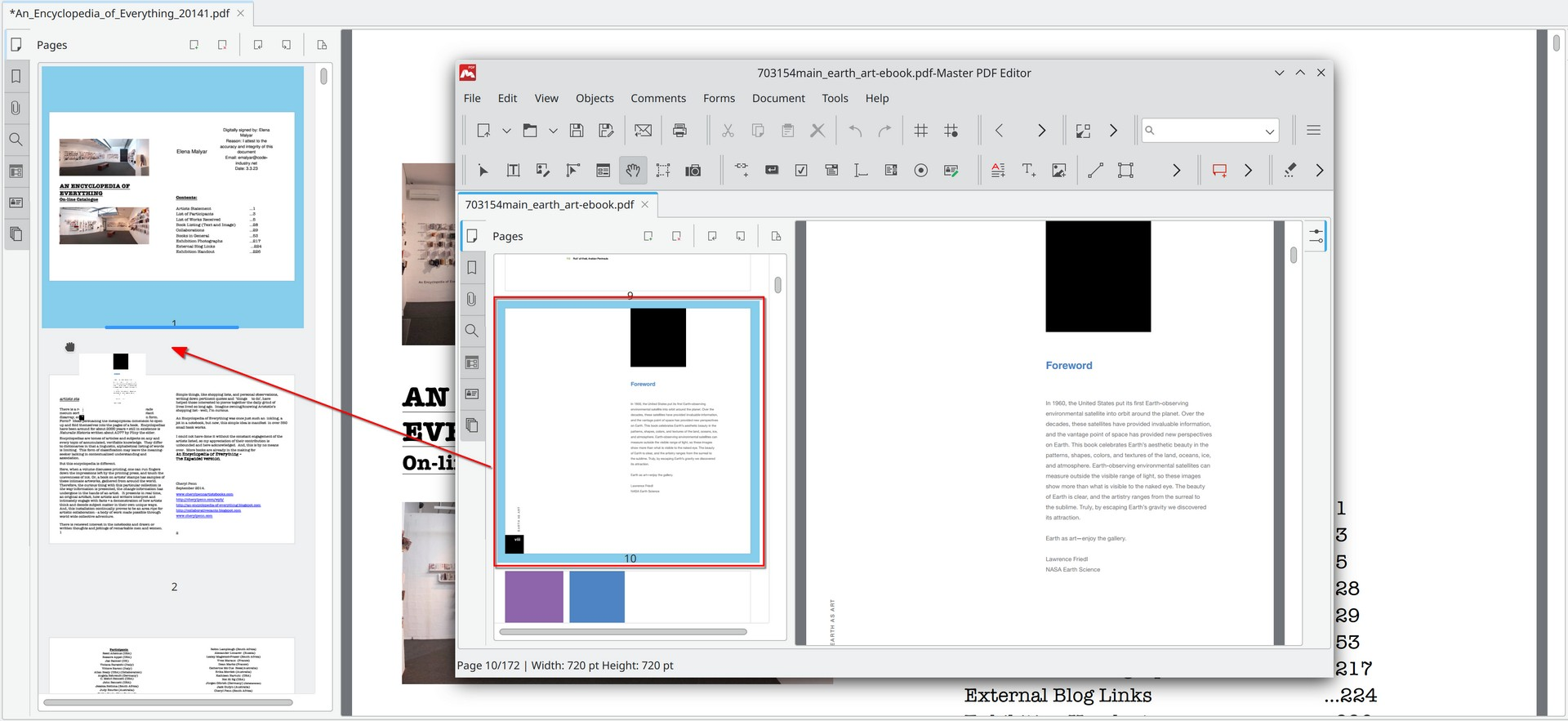The height and width of the screenshot is (721, 1568).
Task: Open Bookmarks panel in front window sidebar
Action: pos(472,268)
